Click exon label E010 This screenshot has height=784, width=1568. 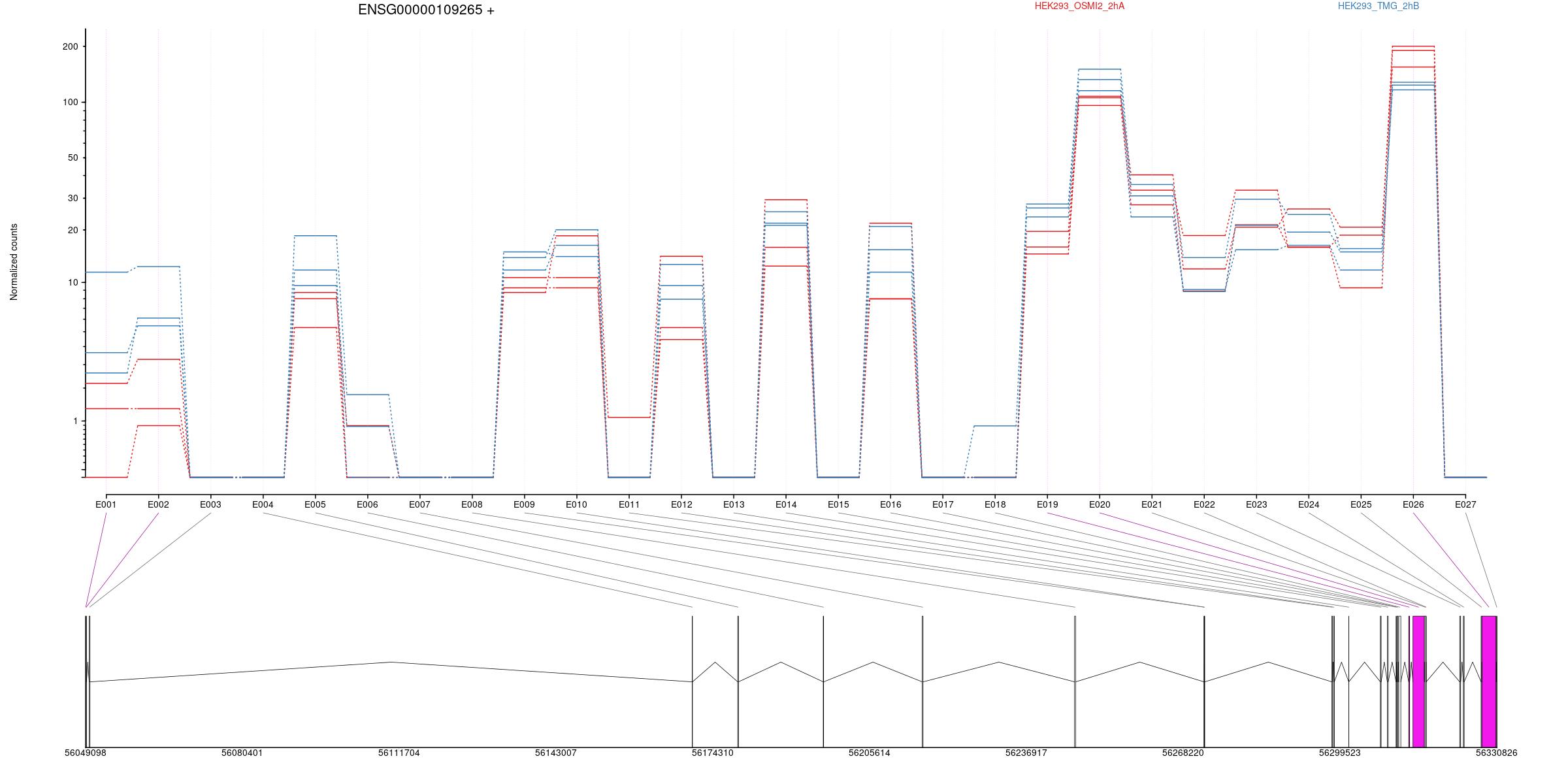[x=576, y=504]
